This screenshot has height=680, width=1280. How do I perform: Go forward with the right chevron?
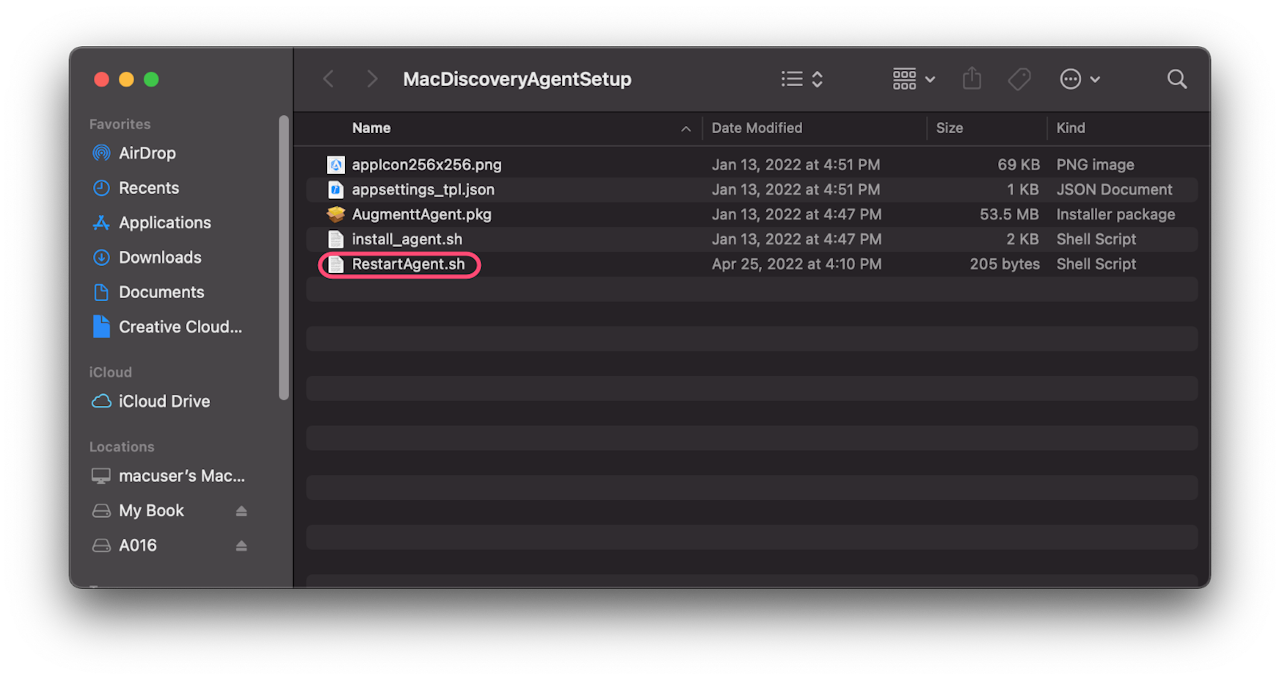click(x=372, y=79)
